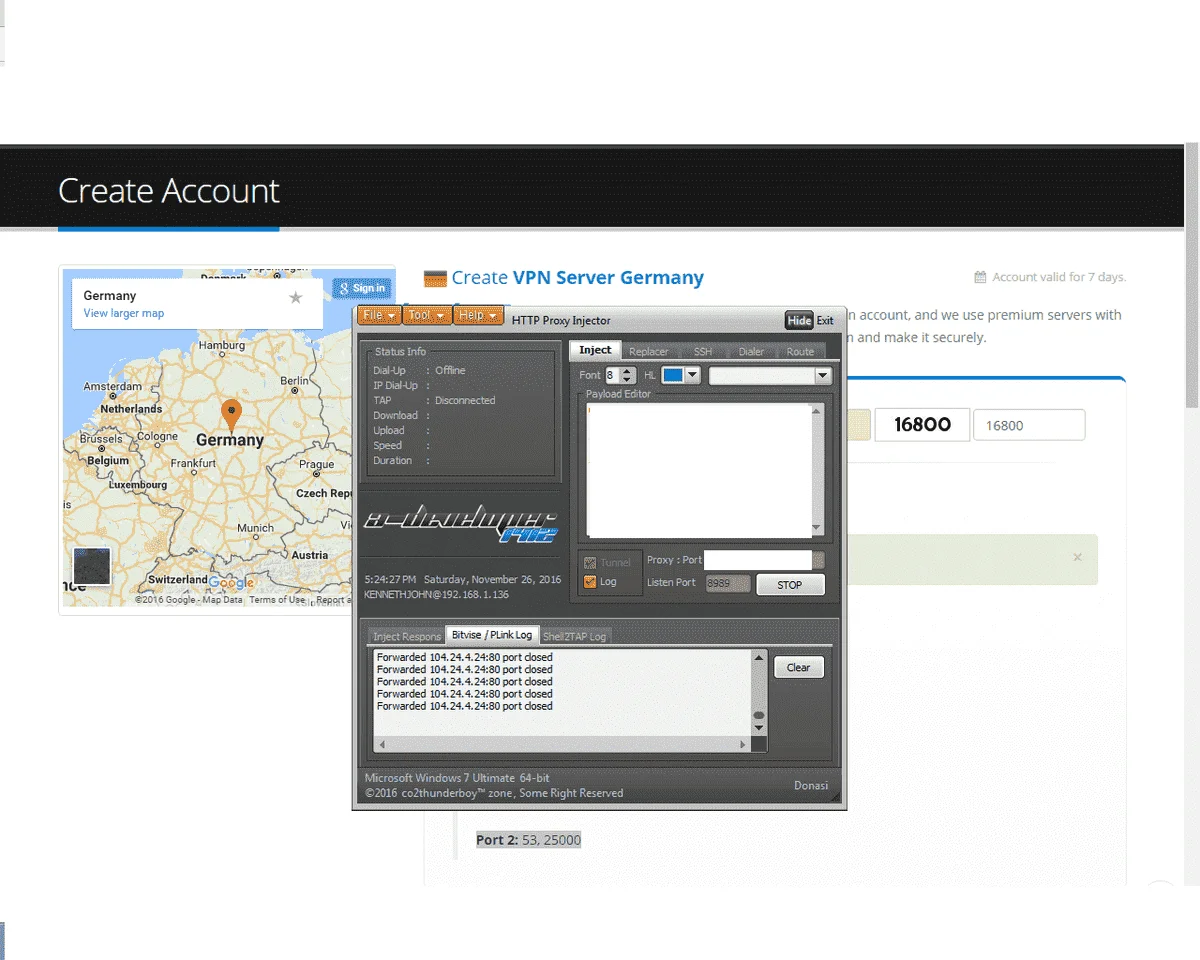Click the first Forwarded 104.24.4.24:80 log line

(464, 657)
